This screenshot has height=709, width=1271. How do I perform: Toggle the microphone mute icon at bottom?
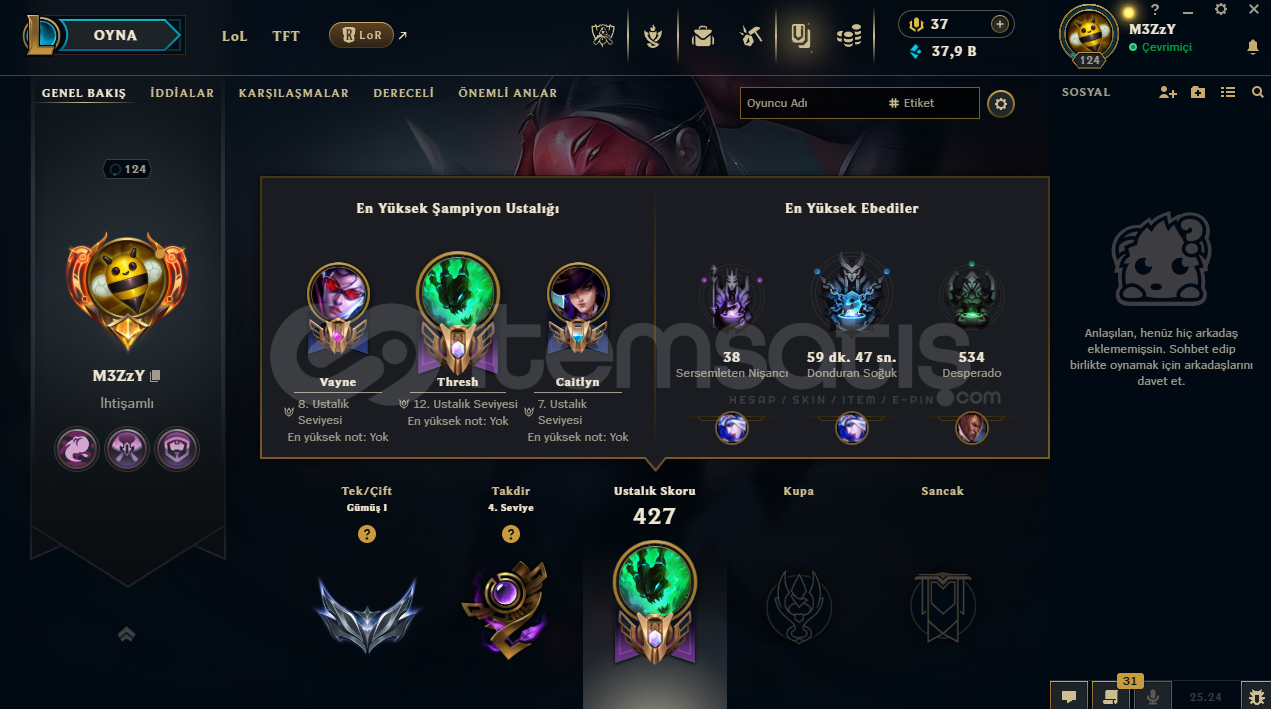coord(1153,696)
